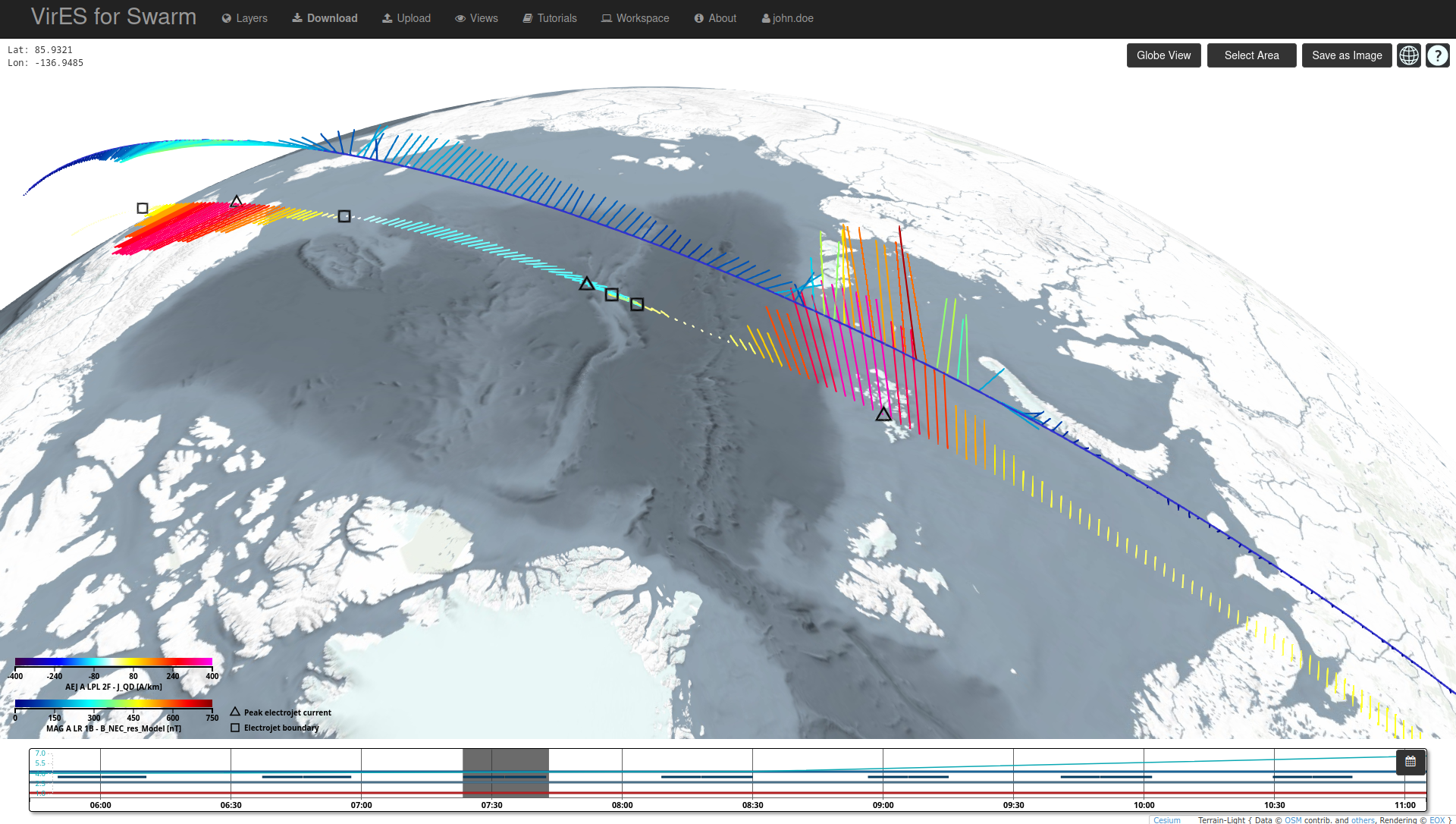
Task: Click the MAG A LR 1B legend label
Action: [114, 728]
